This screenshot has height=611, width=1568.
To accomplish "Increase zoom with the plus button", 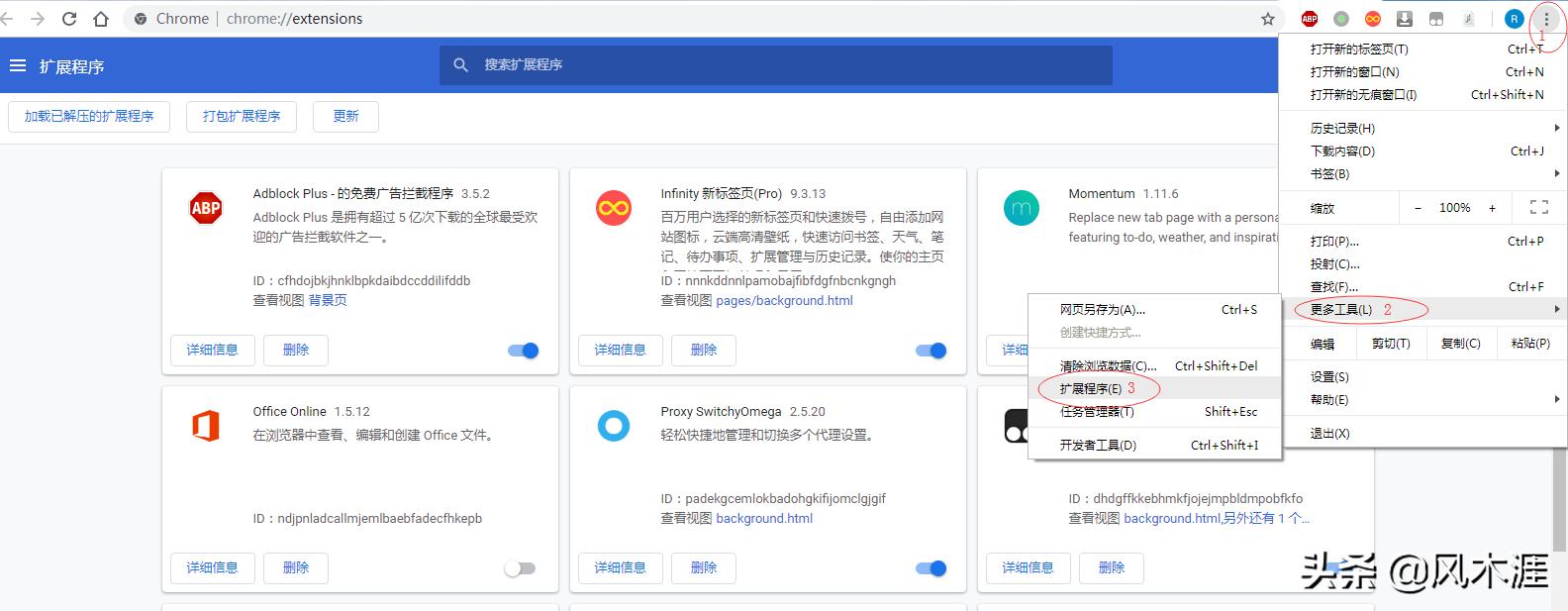I will (x=1492, y=208).
